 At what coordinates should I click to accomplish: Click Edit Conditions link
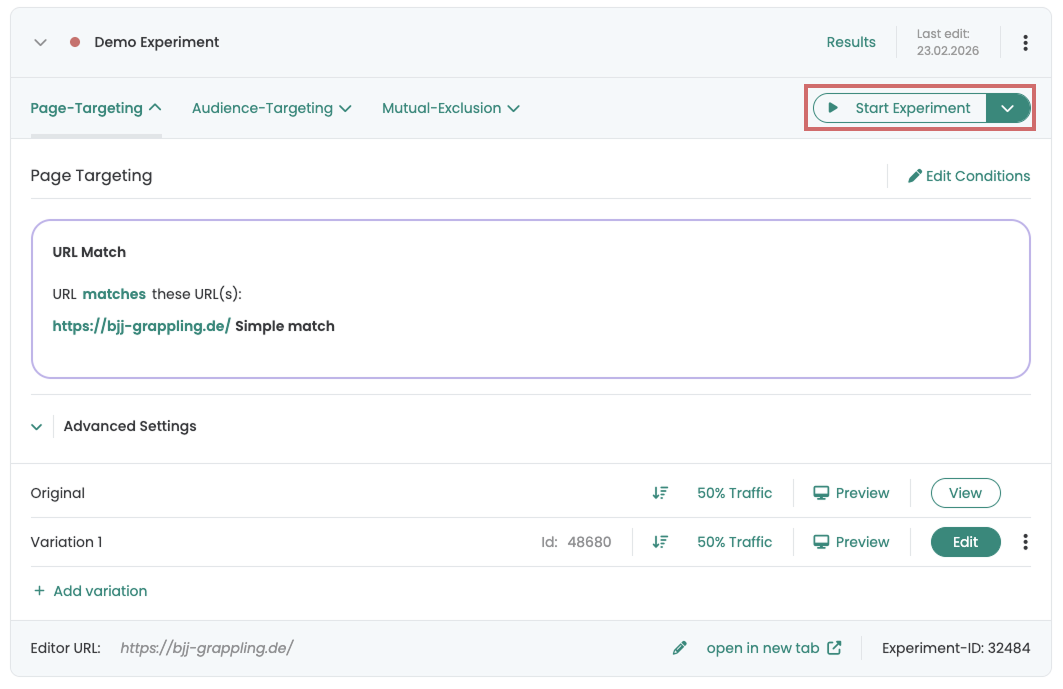click(969, 176)
